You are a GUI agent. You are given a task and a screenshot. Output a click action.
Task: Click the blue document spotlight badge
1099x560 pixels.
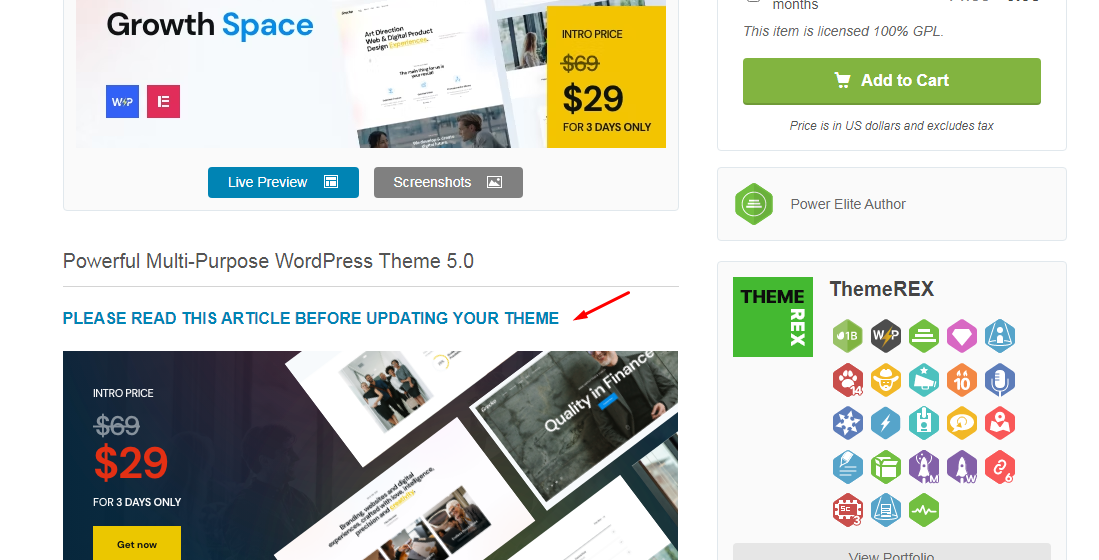click(886, 511)
